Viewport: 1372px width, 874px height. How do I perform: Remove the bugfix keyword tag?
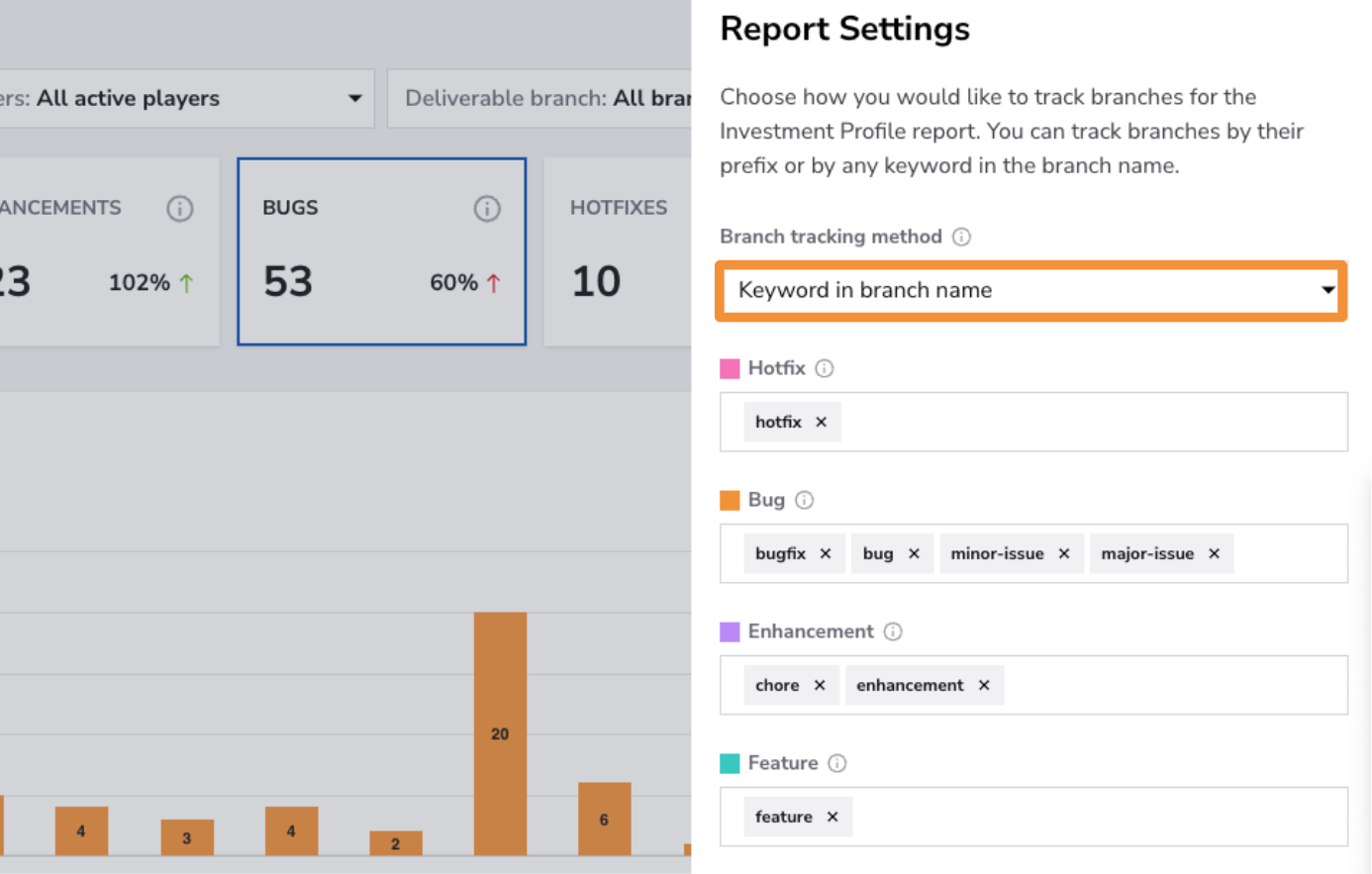[x=826, y=553]
